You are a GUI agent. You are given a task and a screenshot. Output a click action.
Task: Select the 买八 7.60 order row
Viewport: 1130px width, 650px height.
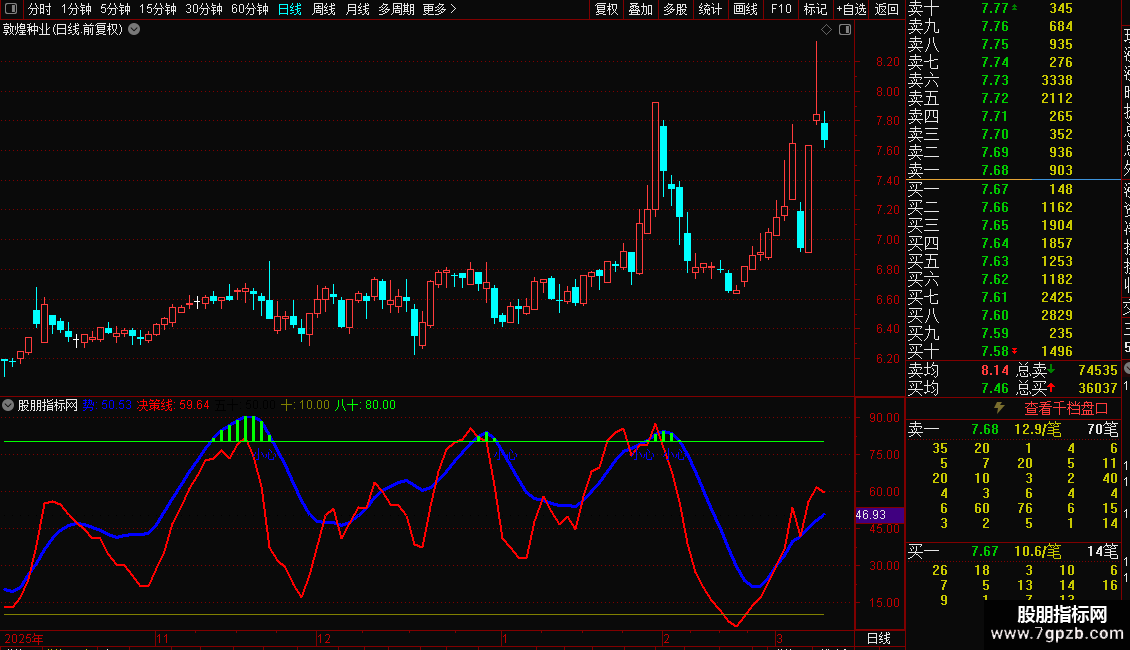pyautogui.click(x=1013, y=316)
